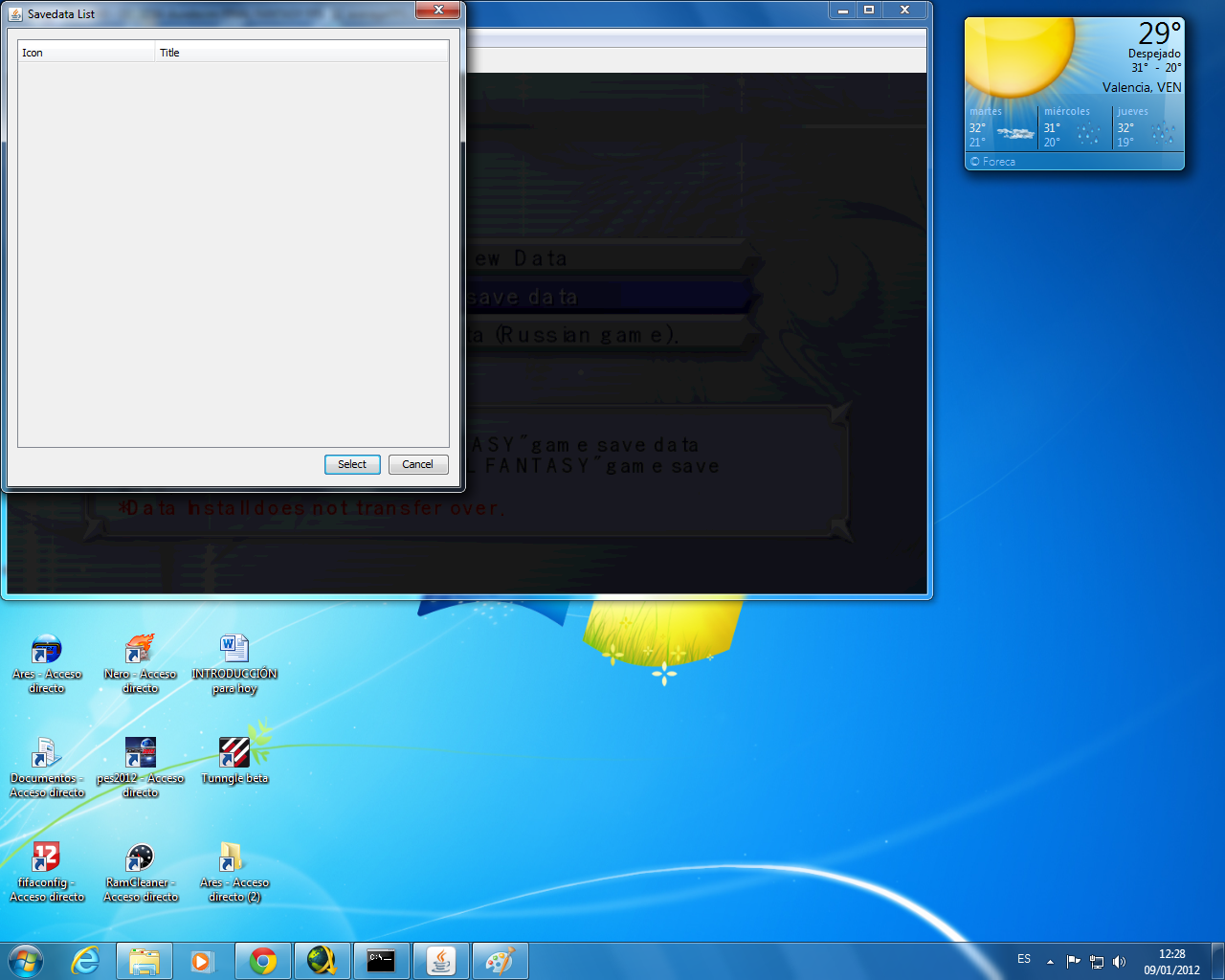1225x980 pixels.
Task: Select the fifaconfig desktop shortcut
Action: click(x=46, y=872)
